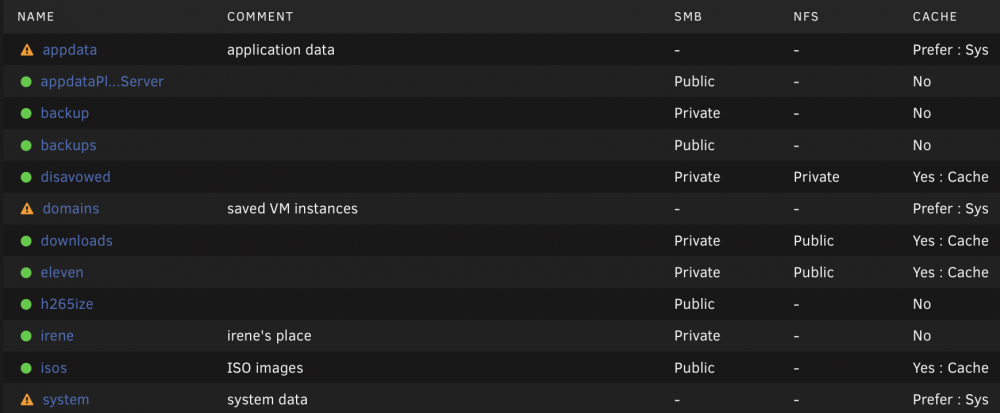Click the green dot next to isos
The width and height of the screenshot is (1000, 413).
pos(26,368)
